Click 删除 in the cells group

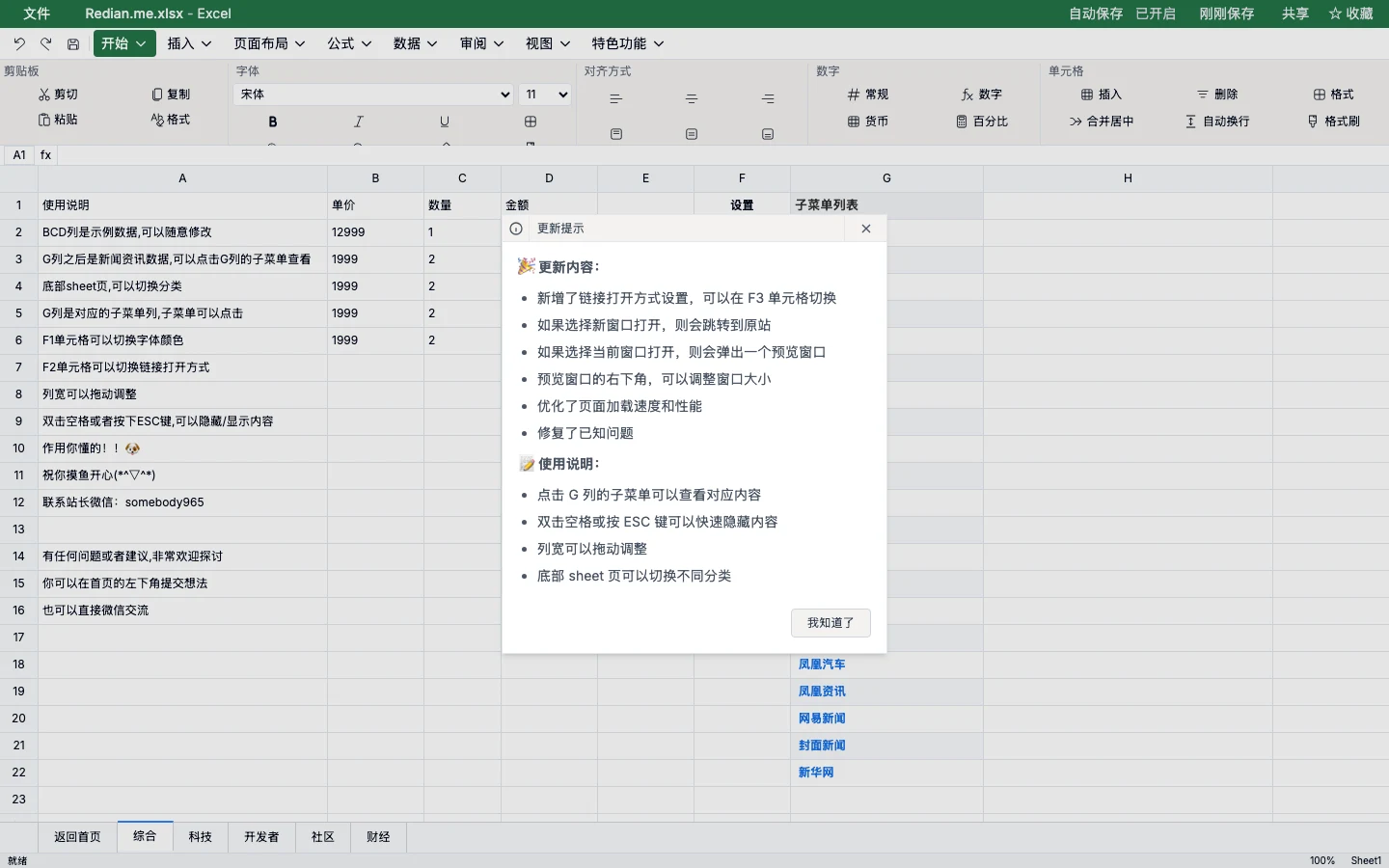click(1217, 95)
